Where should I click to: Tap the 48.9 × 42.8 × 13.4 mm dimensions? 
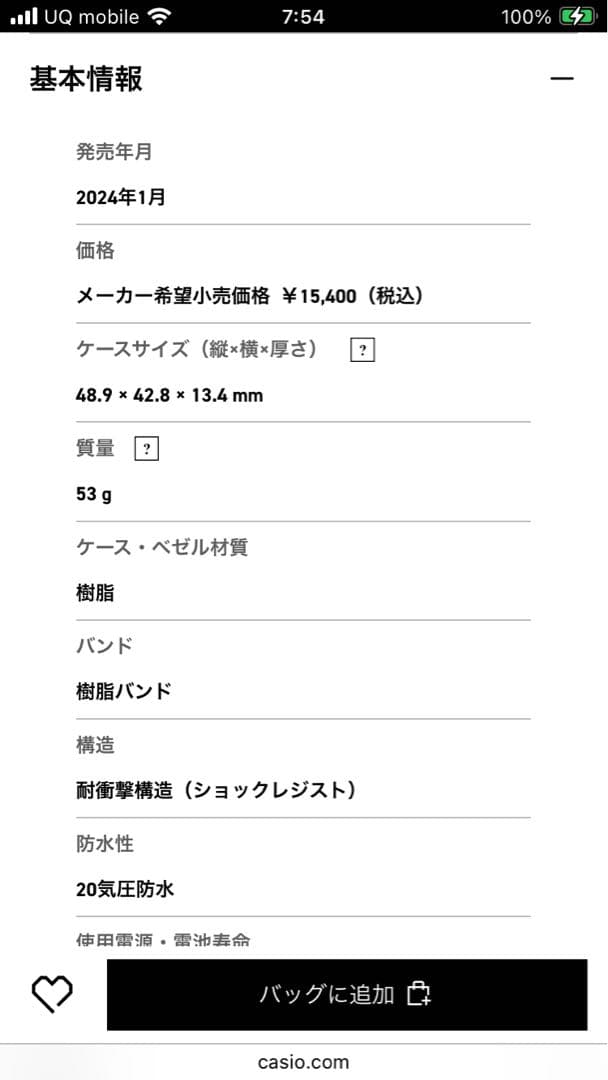point(169,395)
